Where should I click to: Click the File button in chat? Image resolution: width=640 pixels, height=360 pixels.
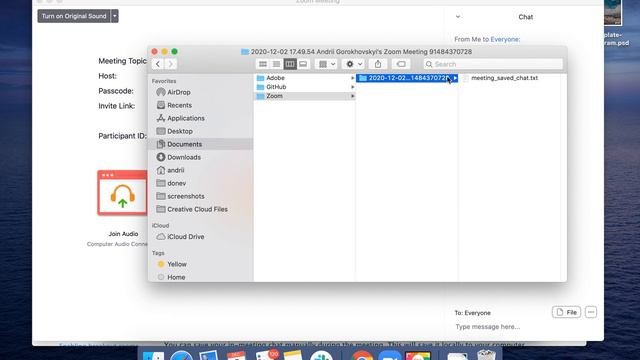coord(567,312)
